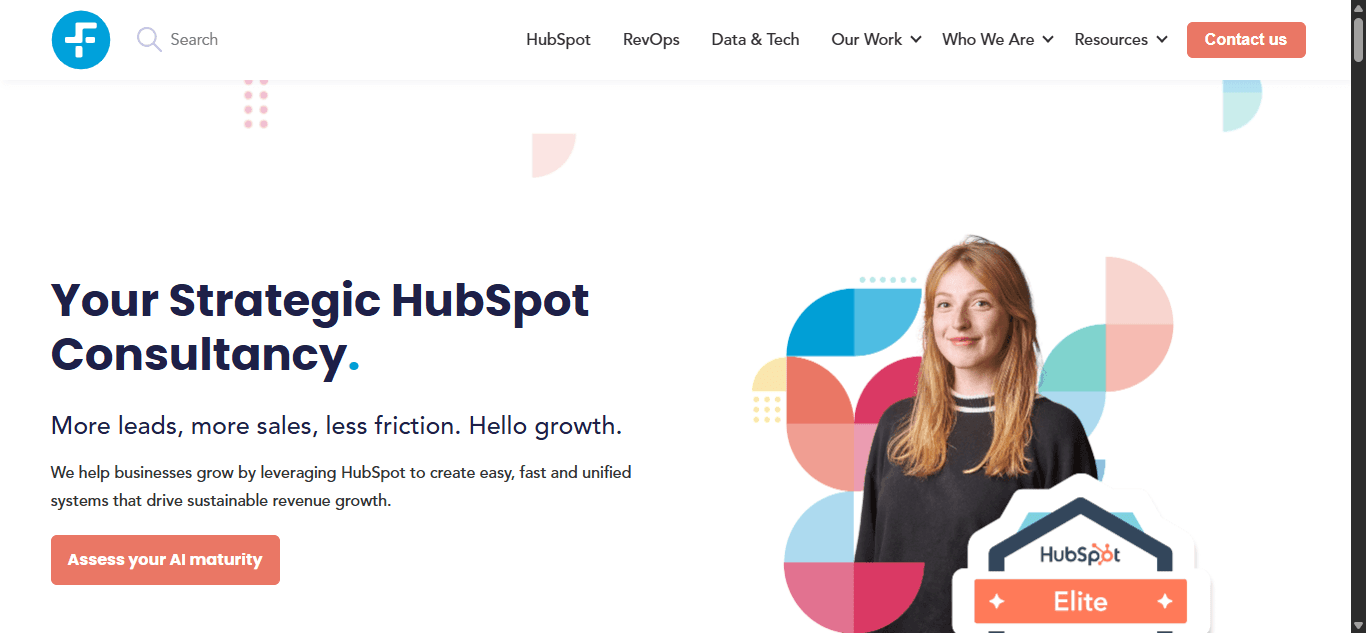Click the Who We Are menu label
The width and height of the screenshot is (1366, 633).
pos(988,40)
